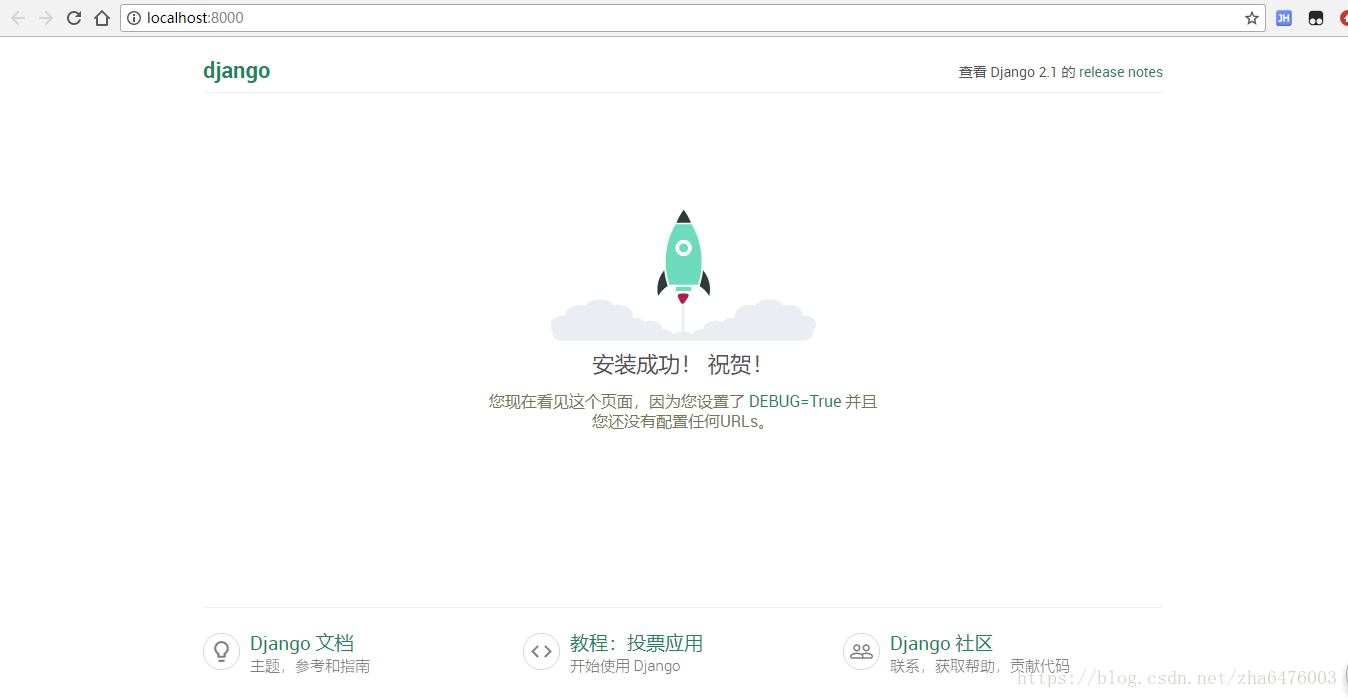Open the Django 文档 link
The width and height of the screenshot is (1348, 698).
point(302,643)
